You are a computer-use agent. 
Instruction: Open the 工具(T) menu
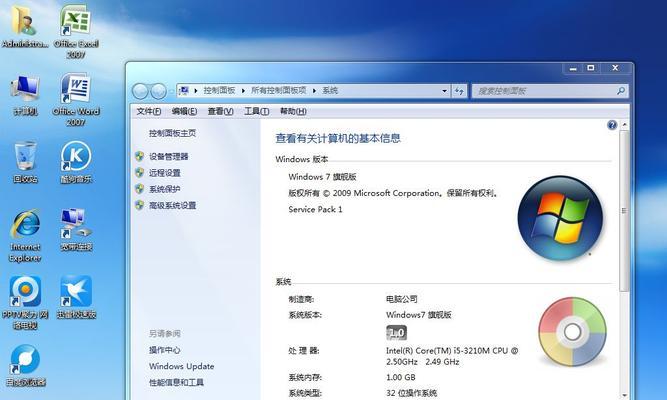pyautogui.click(x=256, y=111)
